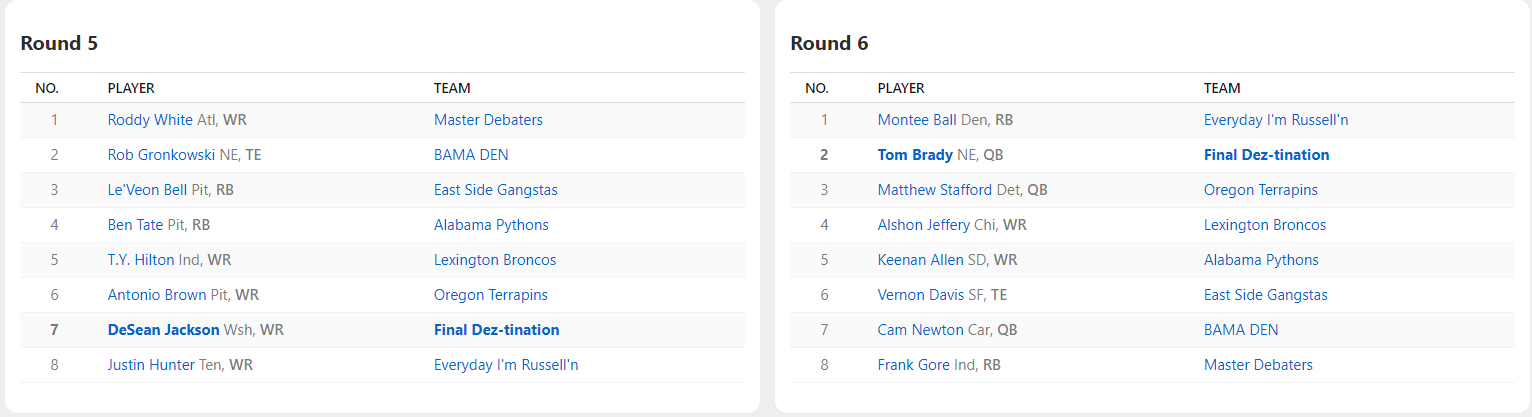Select Le'Veon Bell player link
The width and height of the screenshot is (1532, 417).
tap(147, 190)
